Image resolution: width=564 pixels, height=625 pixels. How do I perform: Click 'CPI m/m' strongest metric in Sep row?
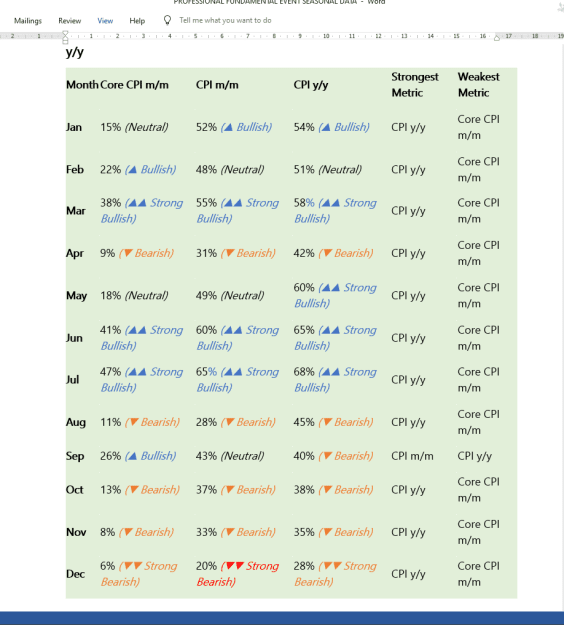click(x=412, y=456)
